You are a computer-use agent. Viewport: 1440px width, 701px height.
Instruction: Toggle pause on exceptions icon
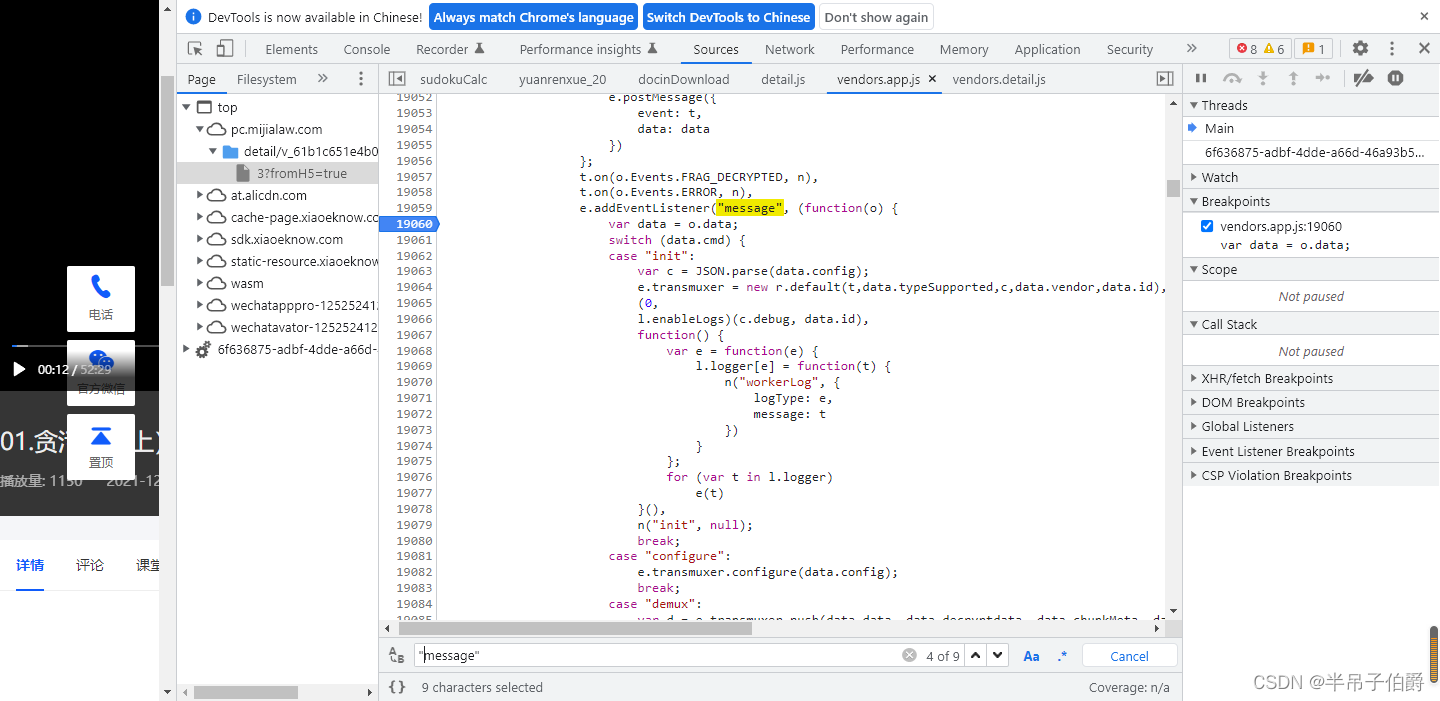[1395, 78]
